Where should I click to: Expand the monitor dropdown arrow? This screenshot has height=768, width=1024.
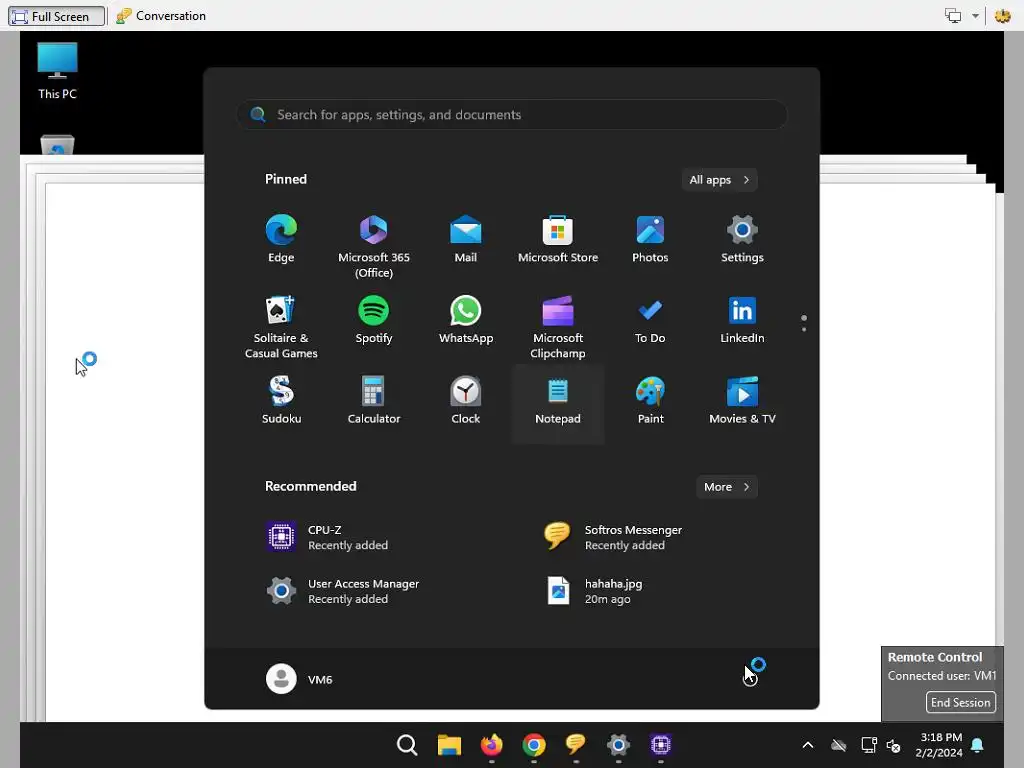point(975,16)
